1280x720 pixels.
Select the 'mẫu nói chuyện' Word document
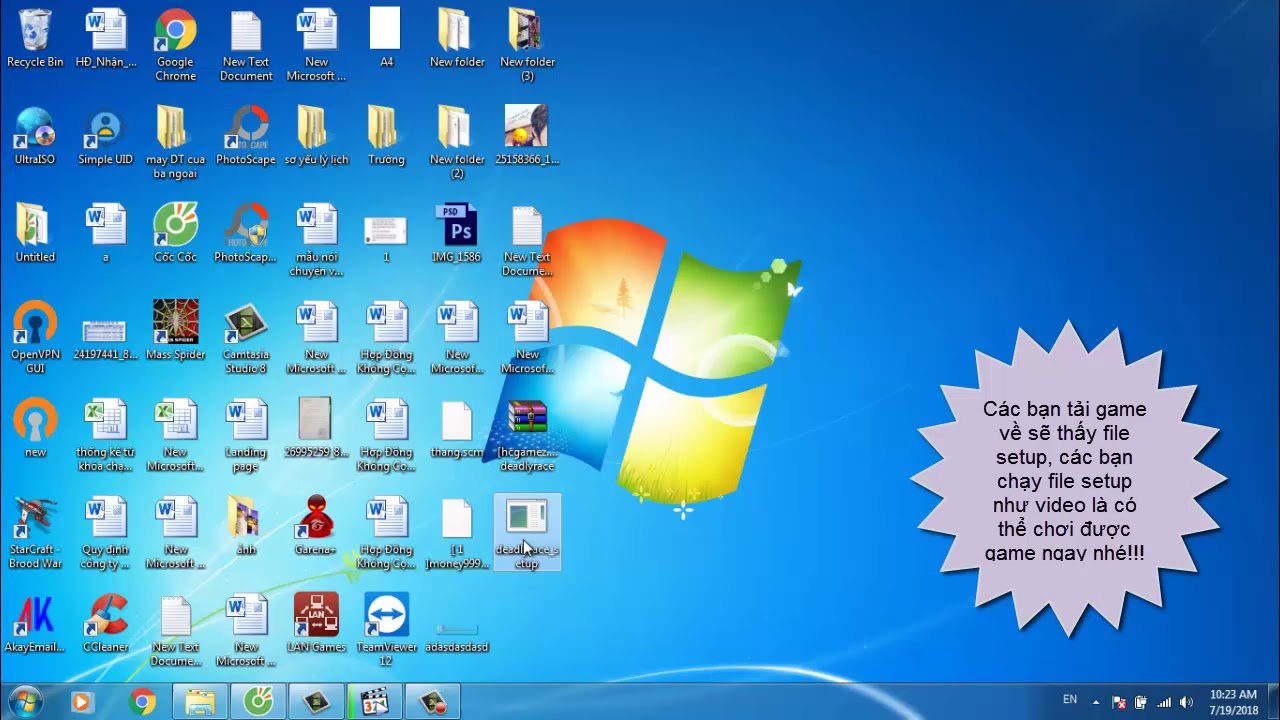tap(316, 240)
